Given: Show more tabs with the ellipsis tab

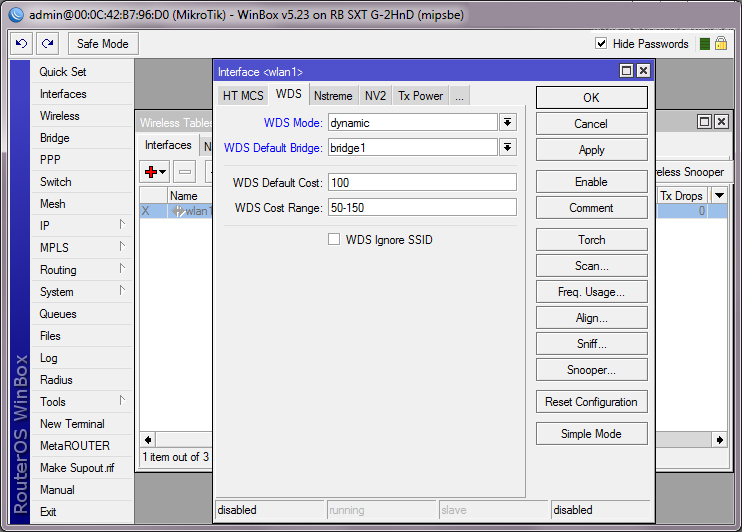Looking at the screenshot, I should (459, 96).
